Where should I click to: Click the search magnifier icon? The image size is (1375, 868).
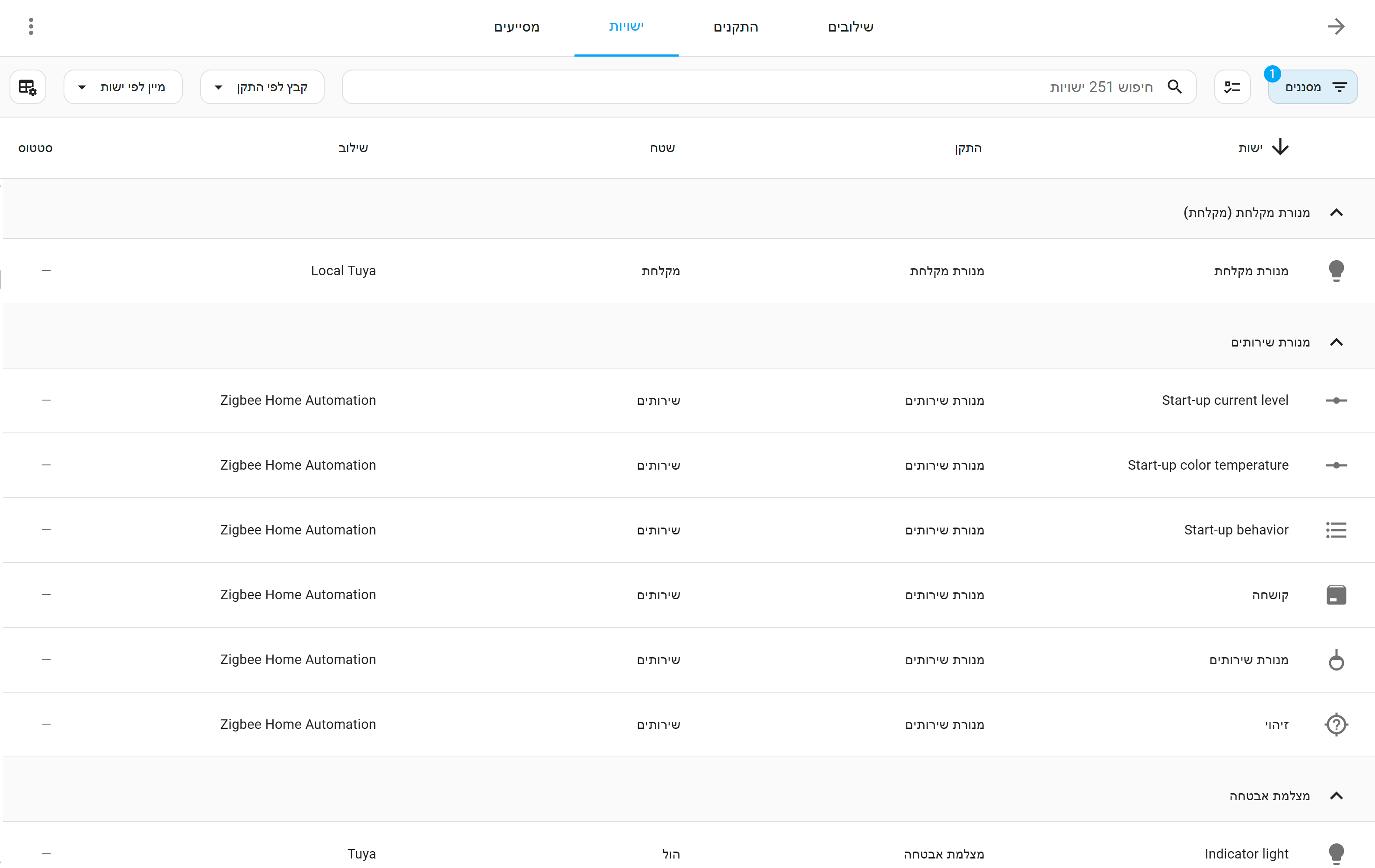click(x=1174, y=87)
